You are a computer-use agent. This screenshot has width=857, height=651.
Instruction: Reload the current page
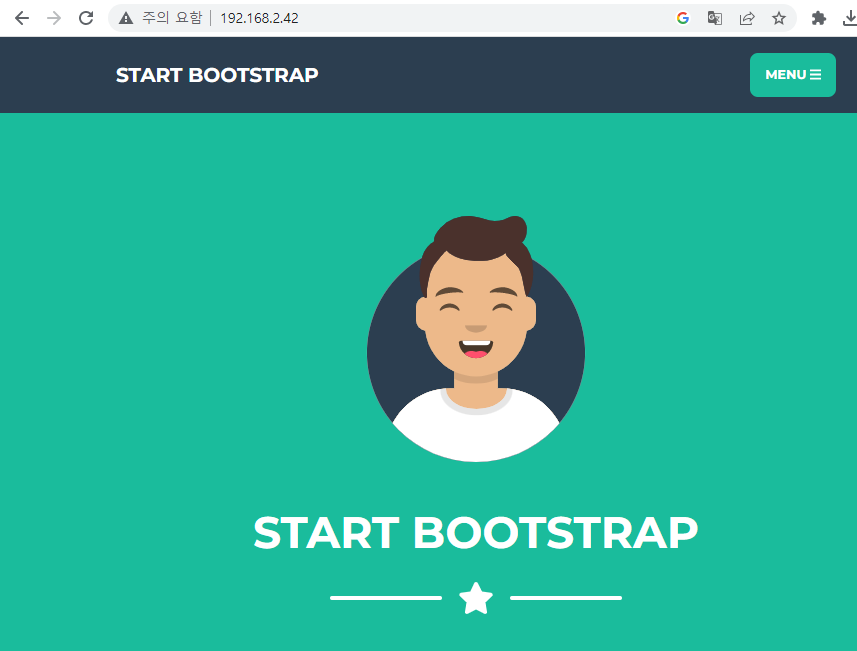[x=86, y=18]
